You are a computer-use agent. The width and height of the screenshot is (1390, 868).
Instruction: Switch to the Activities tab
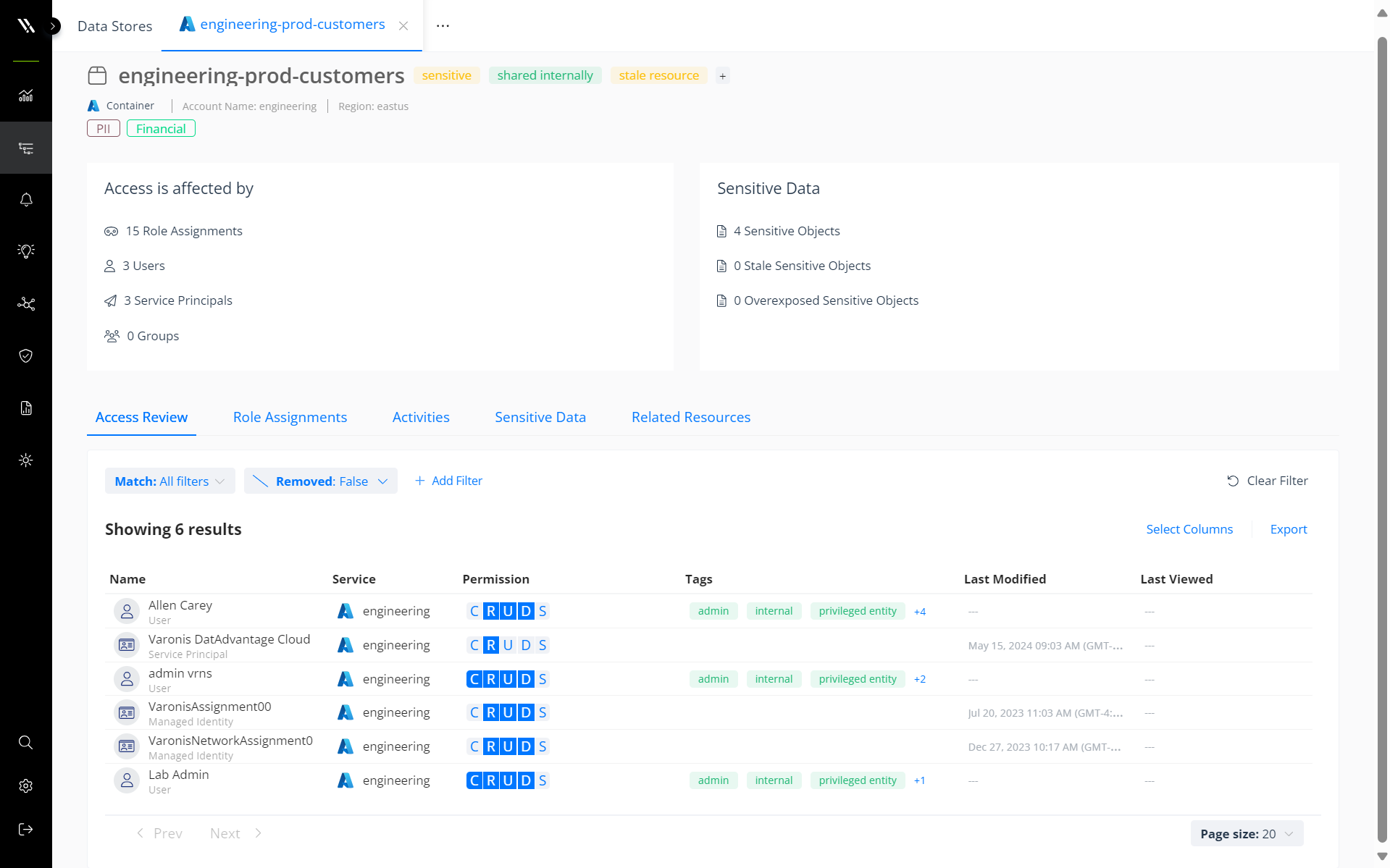(421, 417)
